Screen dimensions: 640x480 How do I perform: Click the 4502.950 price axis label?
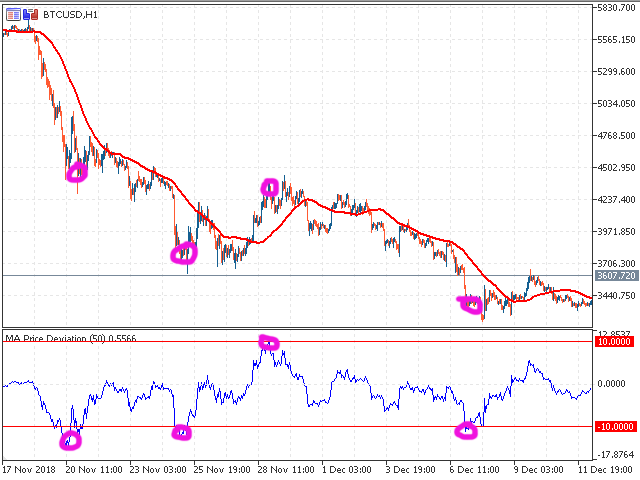pos(616,168)
